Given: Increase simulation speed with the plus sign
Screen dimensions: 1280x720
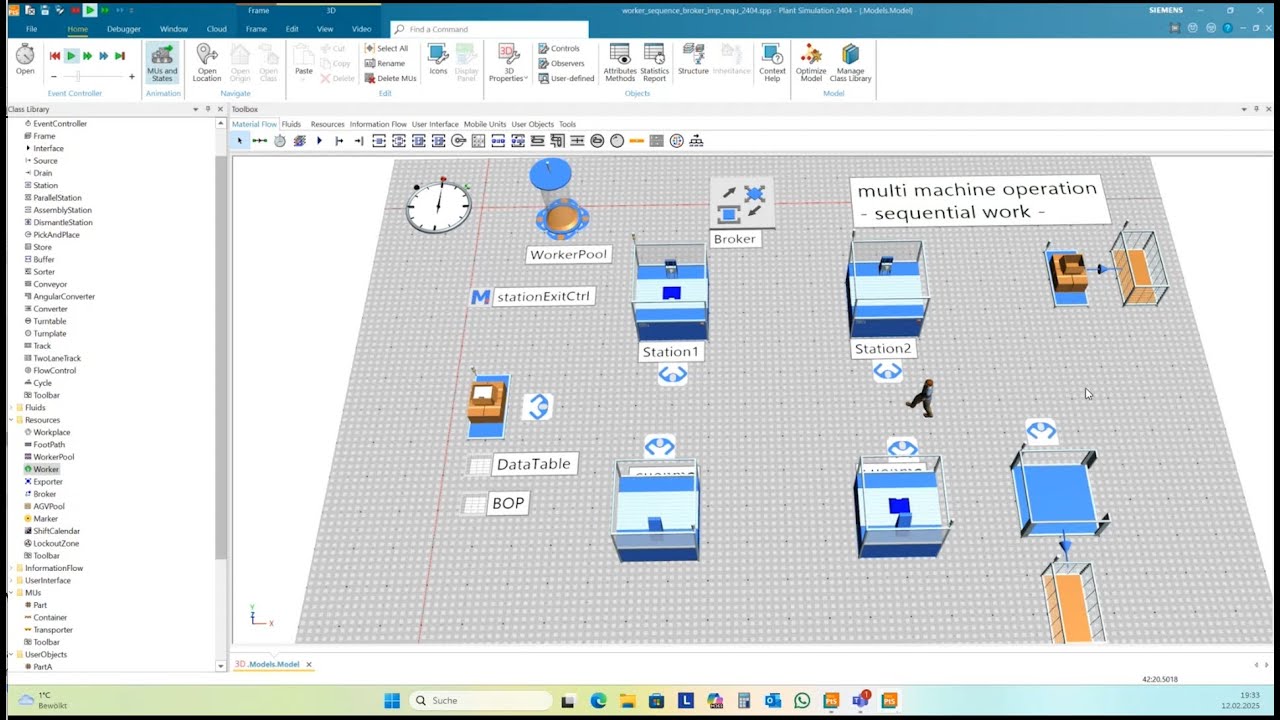Looking at the screenshot, I should [131, 76].
